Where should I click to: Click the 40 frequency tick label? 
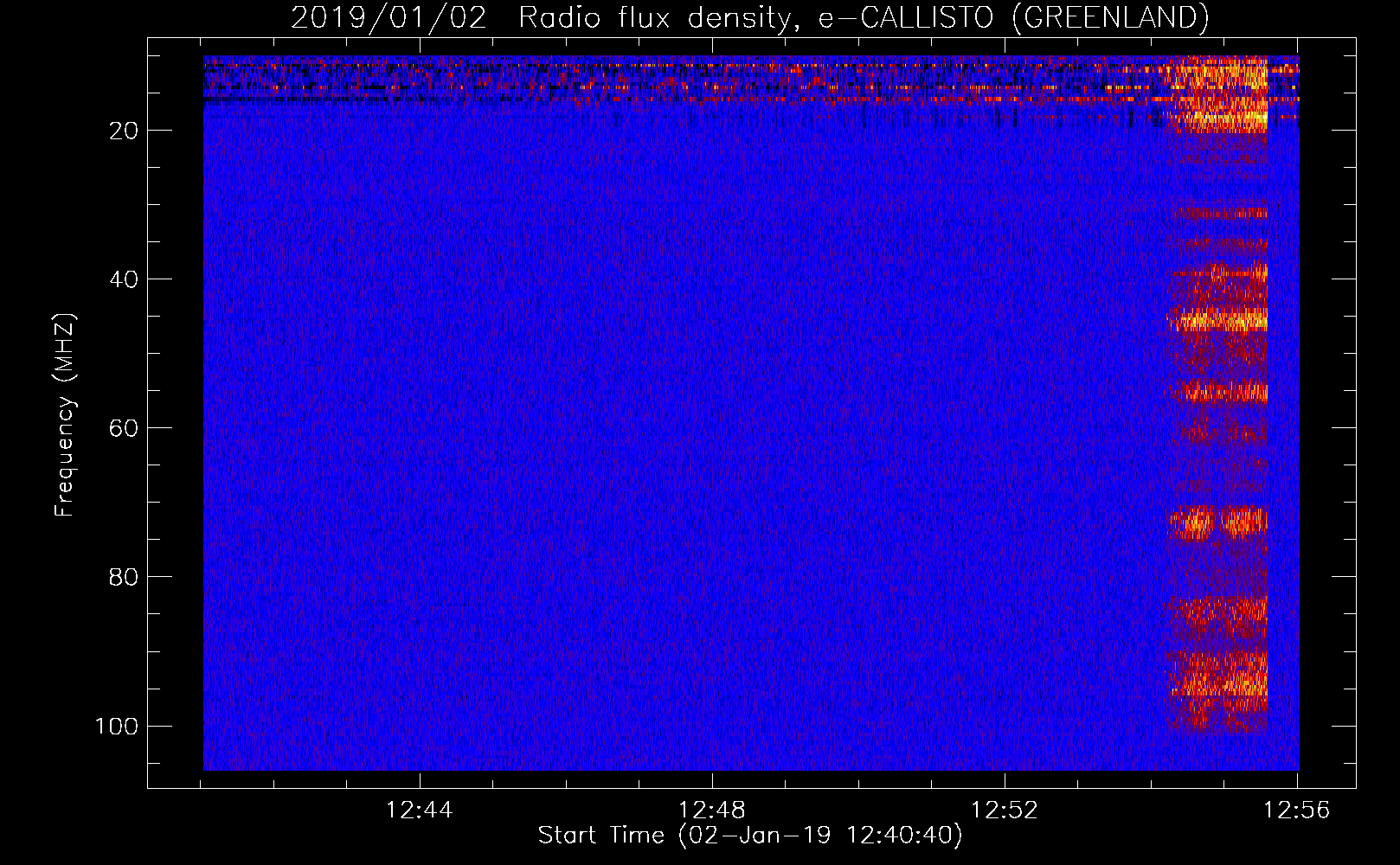coord(124,279)
